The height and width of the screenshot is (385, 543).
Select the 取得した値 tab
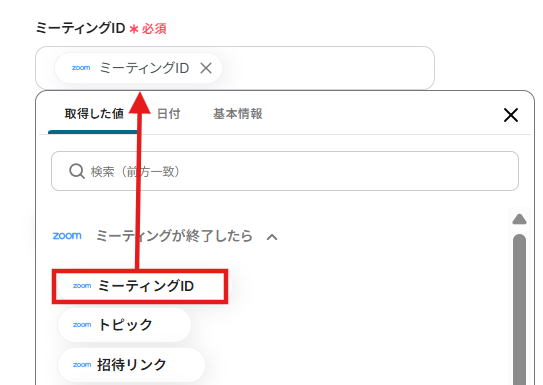coord(94,114)
